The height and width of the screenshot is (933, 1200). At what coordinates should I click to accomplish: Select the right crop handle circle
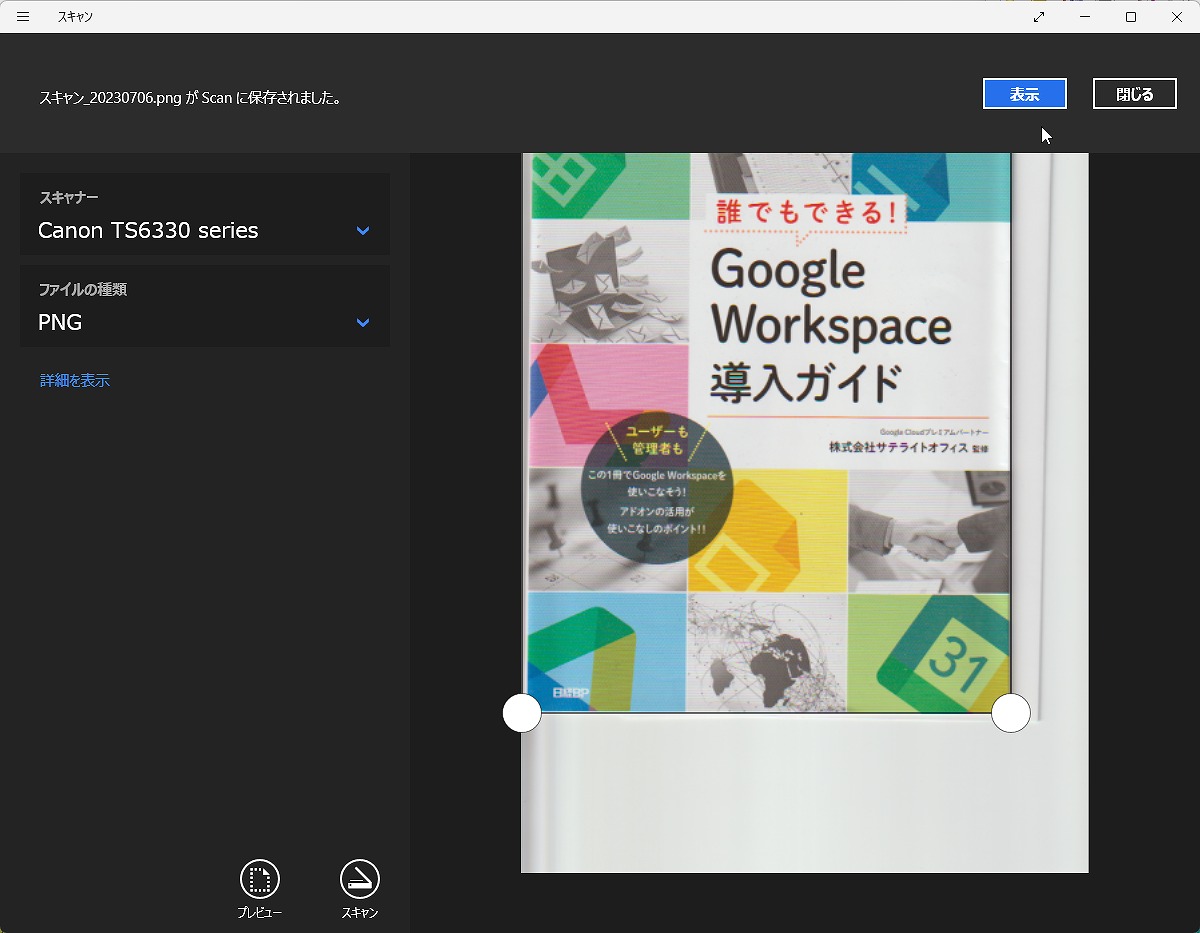pos(1010,713)
